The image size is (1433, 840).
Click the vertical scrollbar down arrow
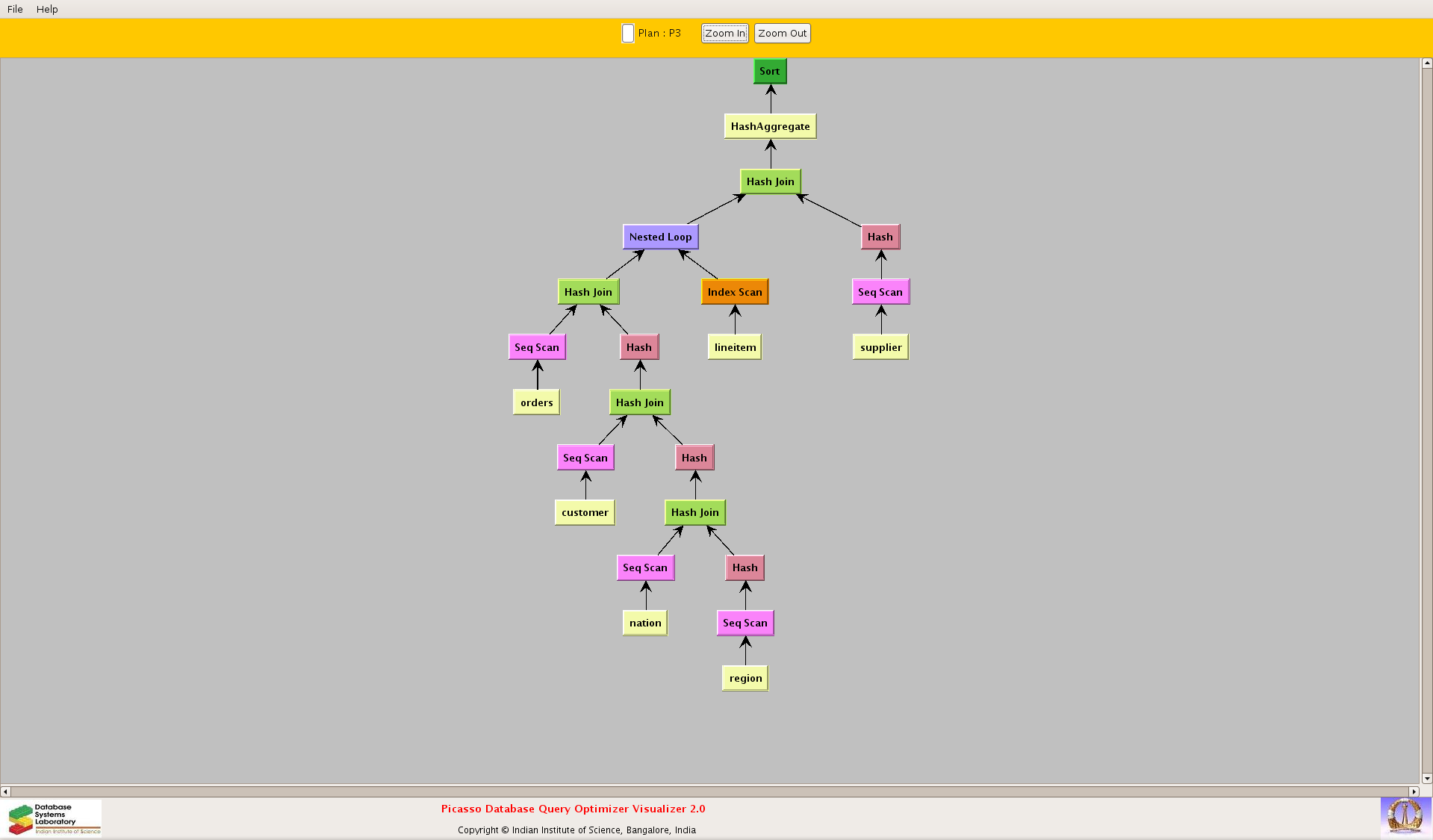(x=1426, y=778)
